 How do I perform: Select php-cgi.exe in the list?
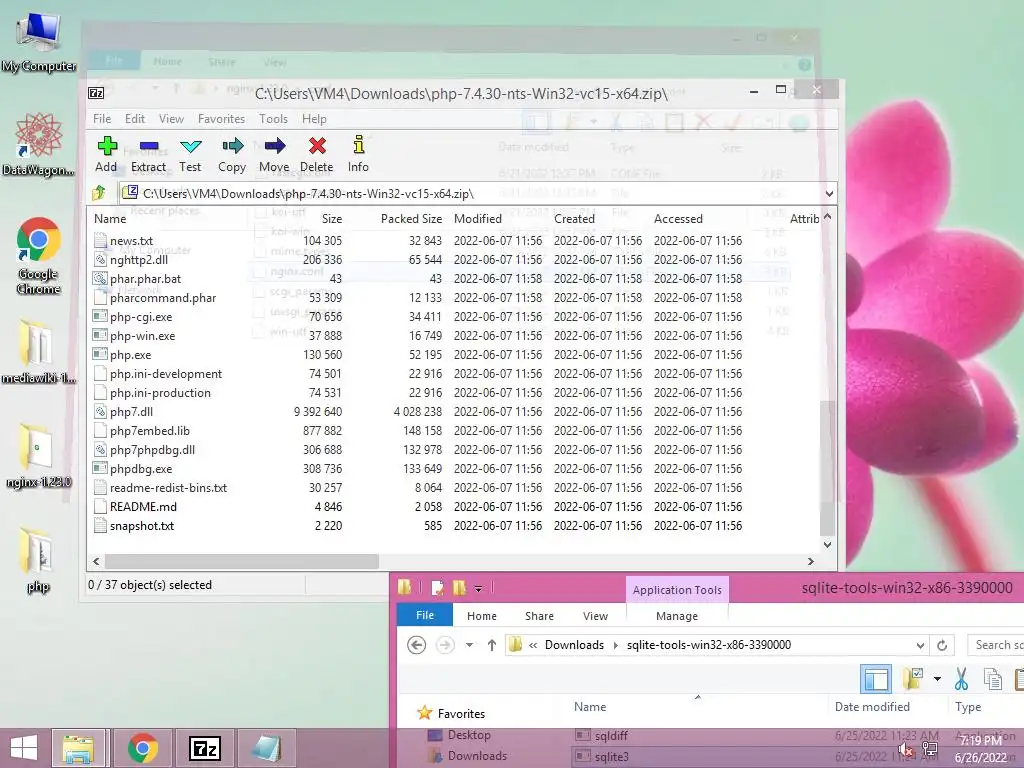click(141, 317)
